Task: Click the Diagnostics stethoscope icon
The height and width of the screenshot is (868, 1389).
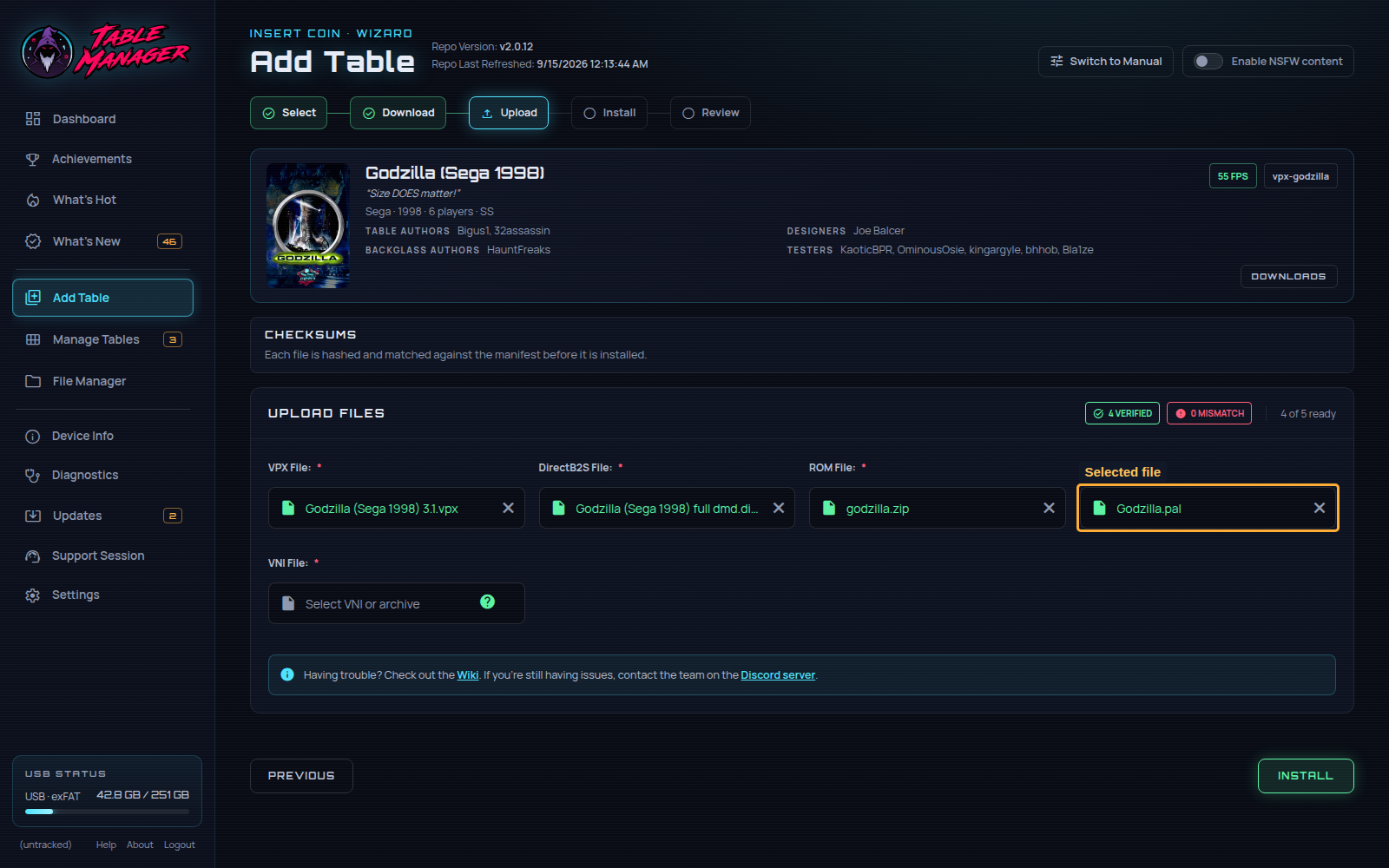Action: click(x=33, y=476)
